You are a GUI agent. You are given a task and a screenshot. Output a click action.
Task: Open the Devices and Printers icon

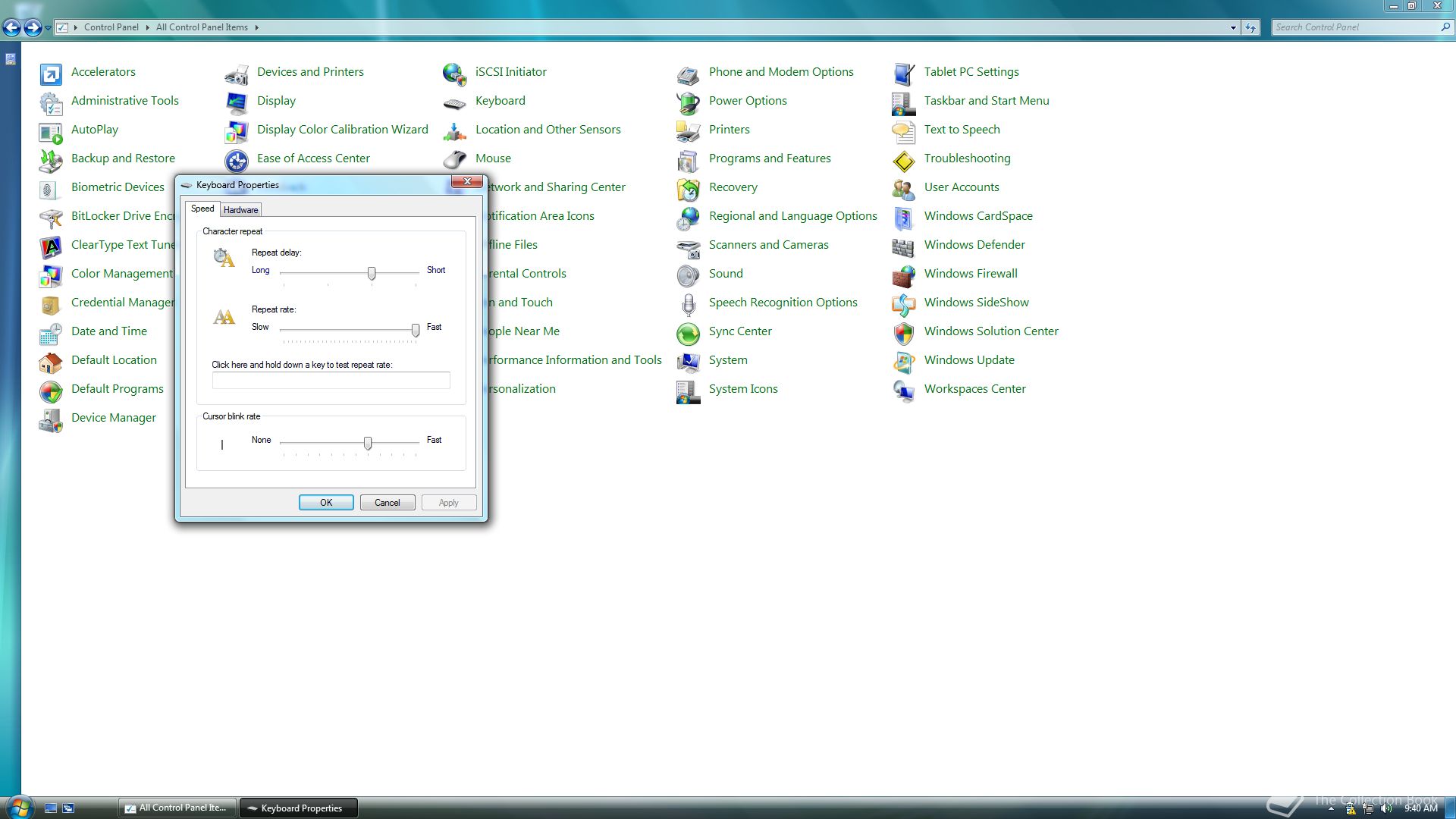click(x=237, y=74)
